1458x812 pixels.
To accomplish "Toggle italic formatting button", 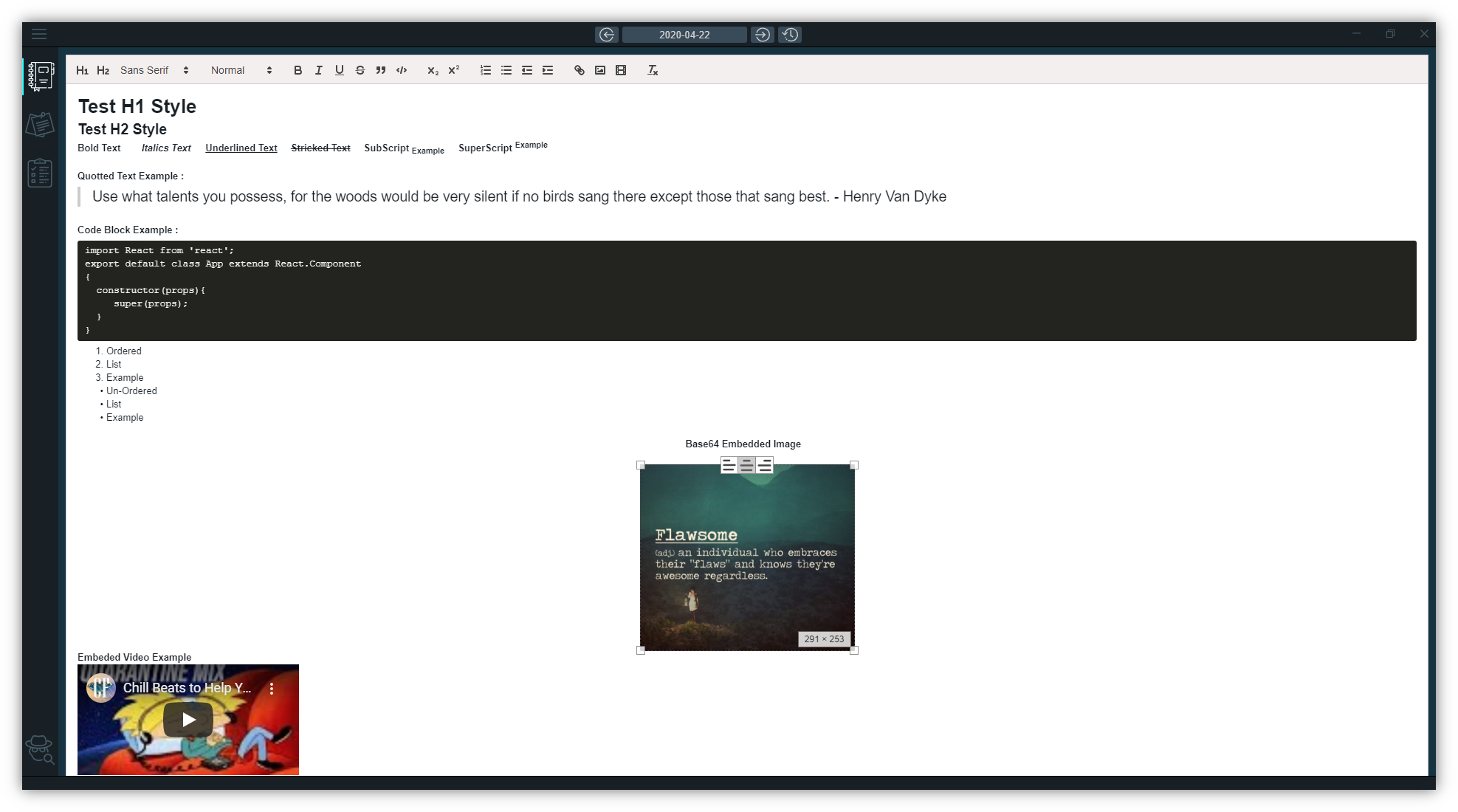I will [318, 70].
